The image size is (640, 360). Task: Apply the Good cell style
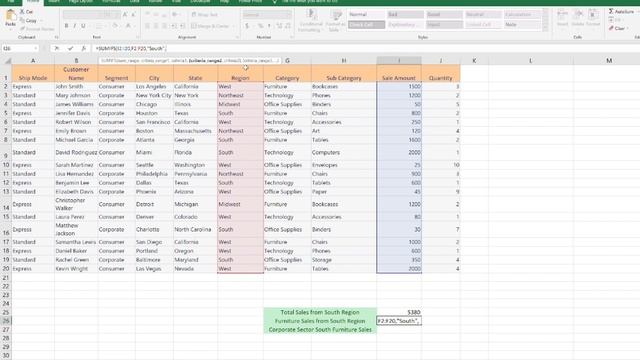tap(444, 15)
